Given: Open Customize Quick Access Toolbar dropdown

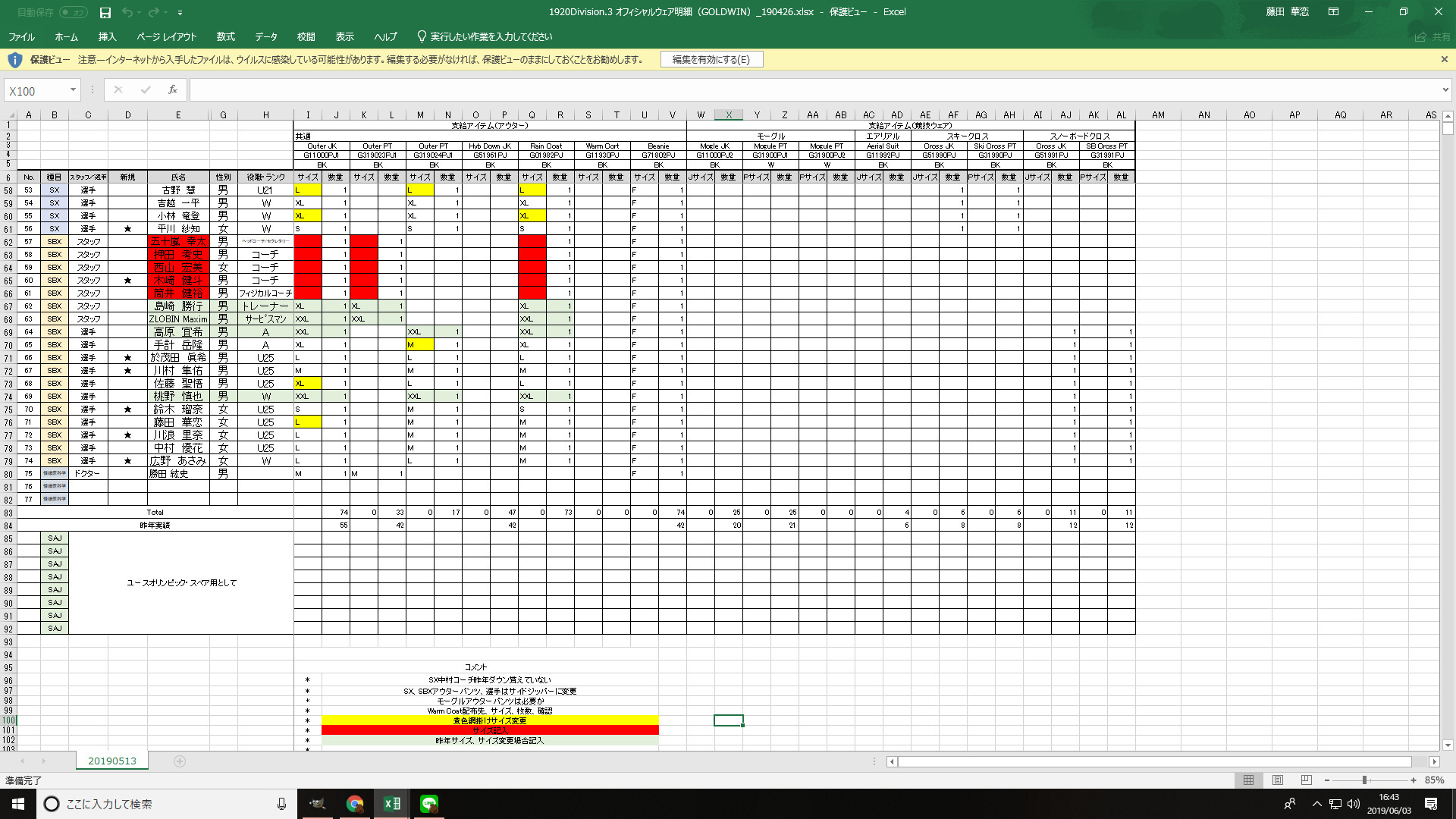Looking at the screenshot, I should pyautogui.click(x=180, y=12).
